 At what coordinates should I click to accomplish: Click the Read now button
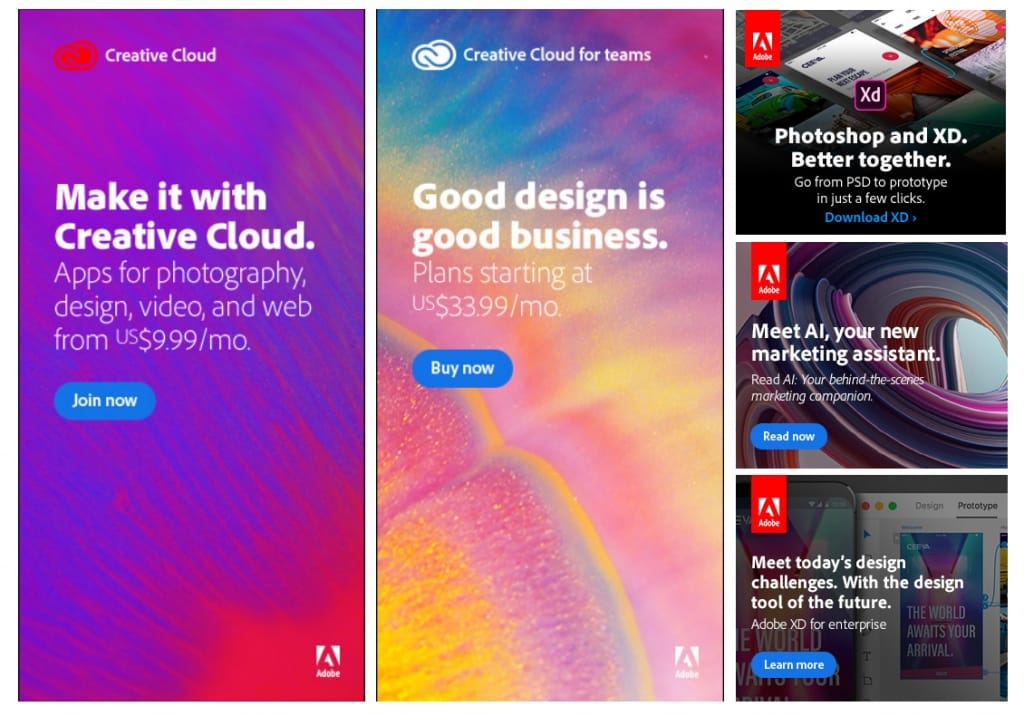(788, 436)
